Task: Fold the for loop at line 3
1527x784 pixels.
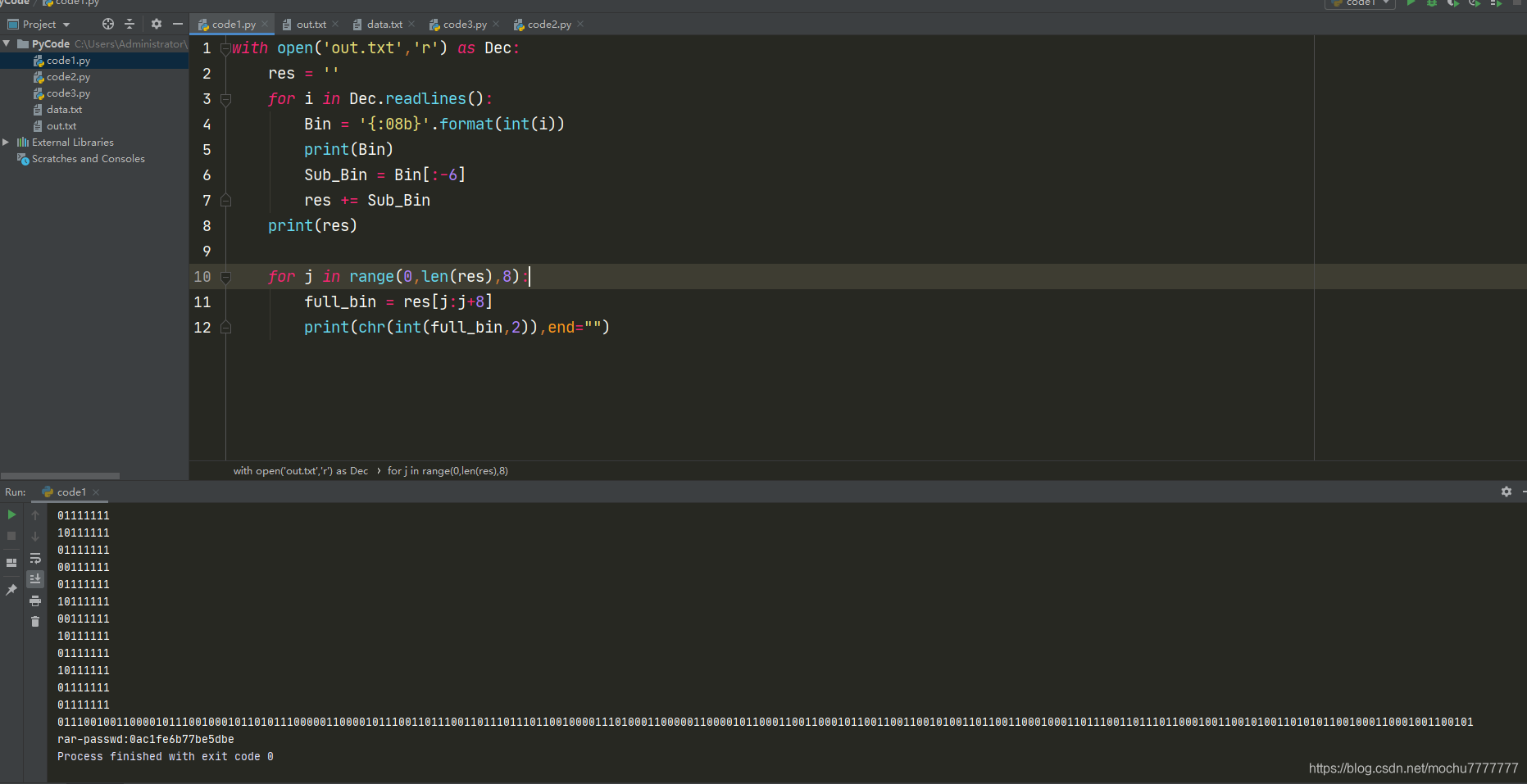Action: [225, 99]
